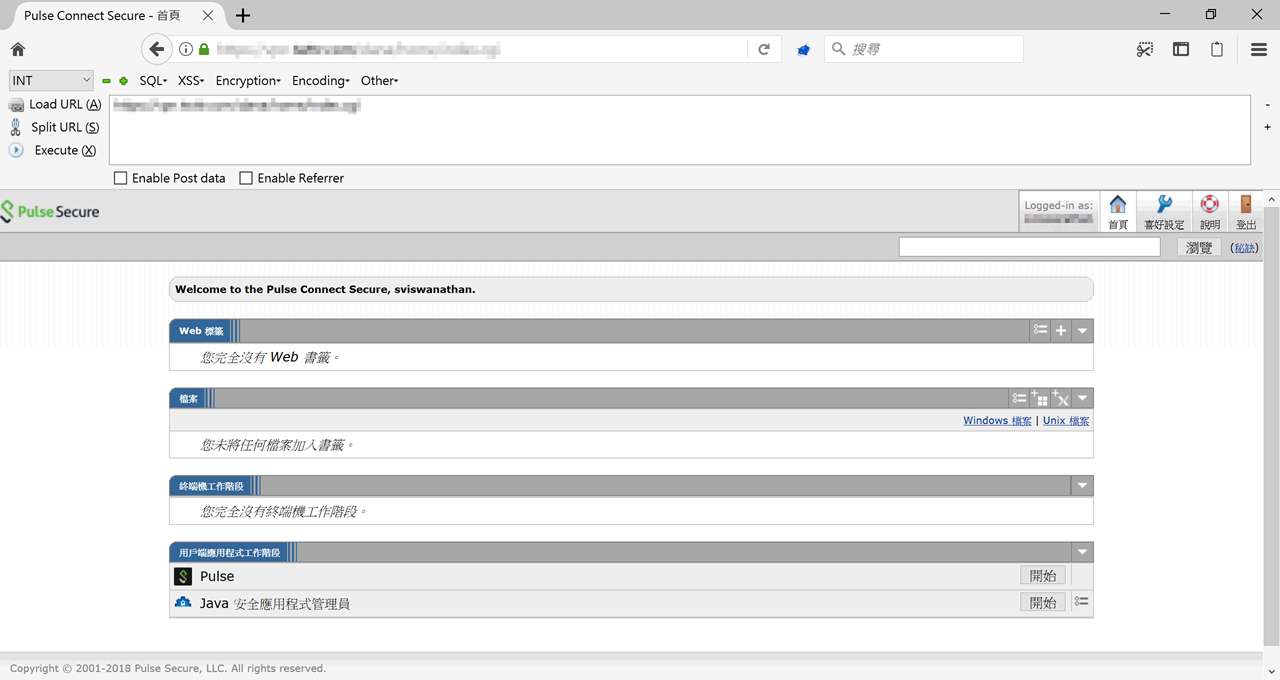The image size is (1280, 680).
Task: Open the screenshot scissors tool
Action: tap(1145, 49)
